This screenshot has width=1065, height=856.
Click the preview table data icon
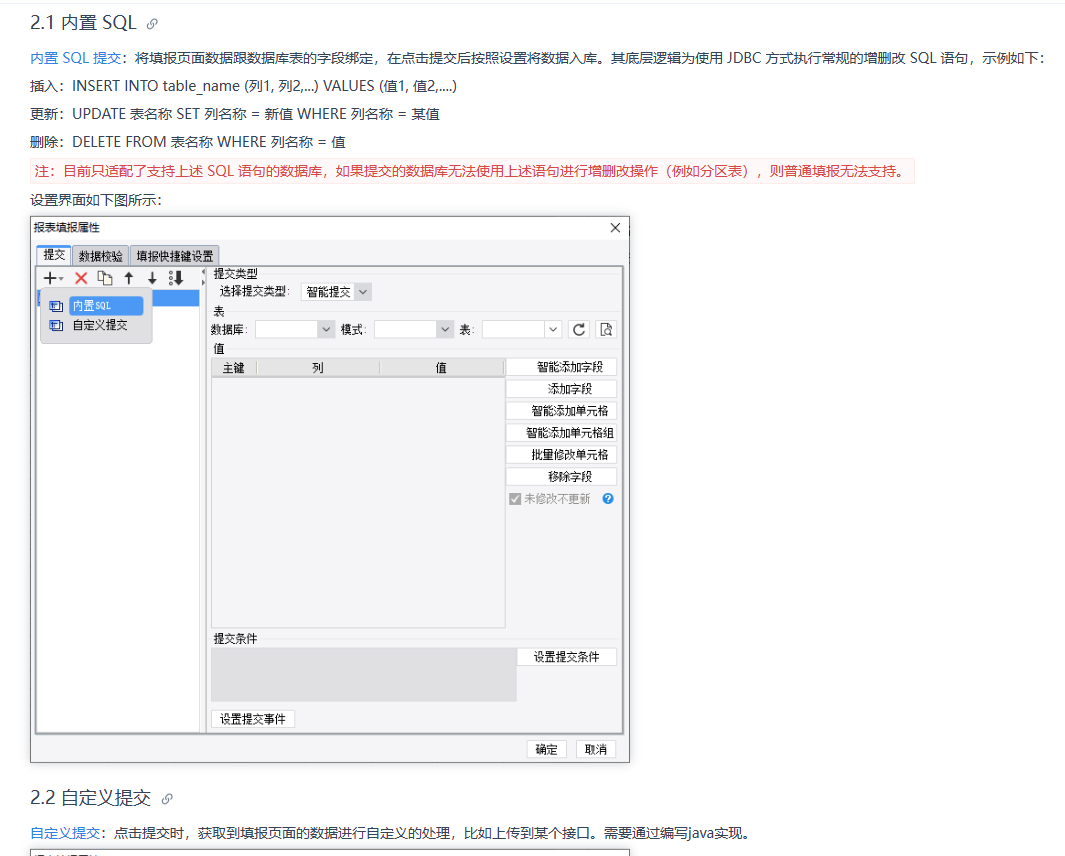click(605, 329)
